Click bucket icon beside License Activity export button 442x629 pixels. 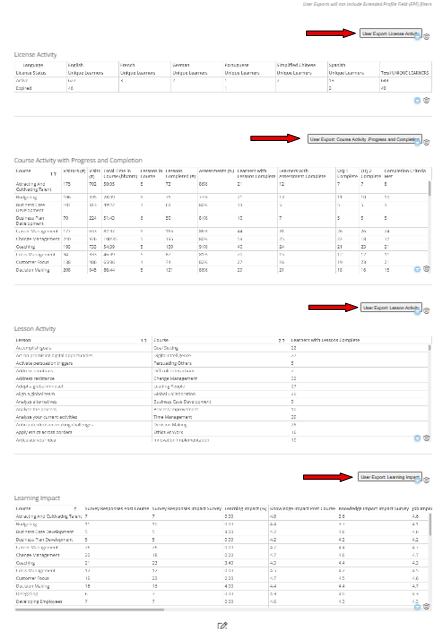[427, 37]
